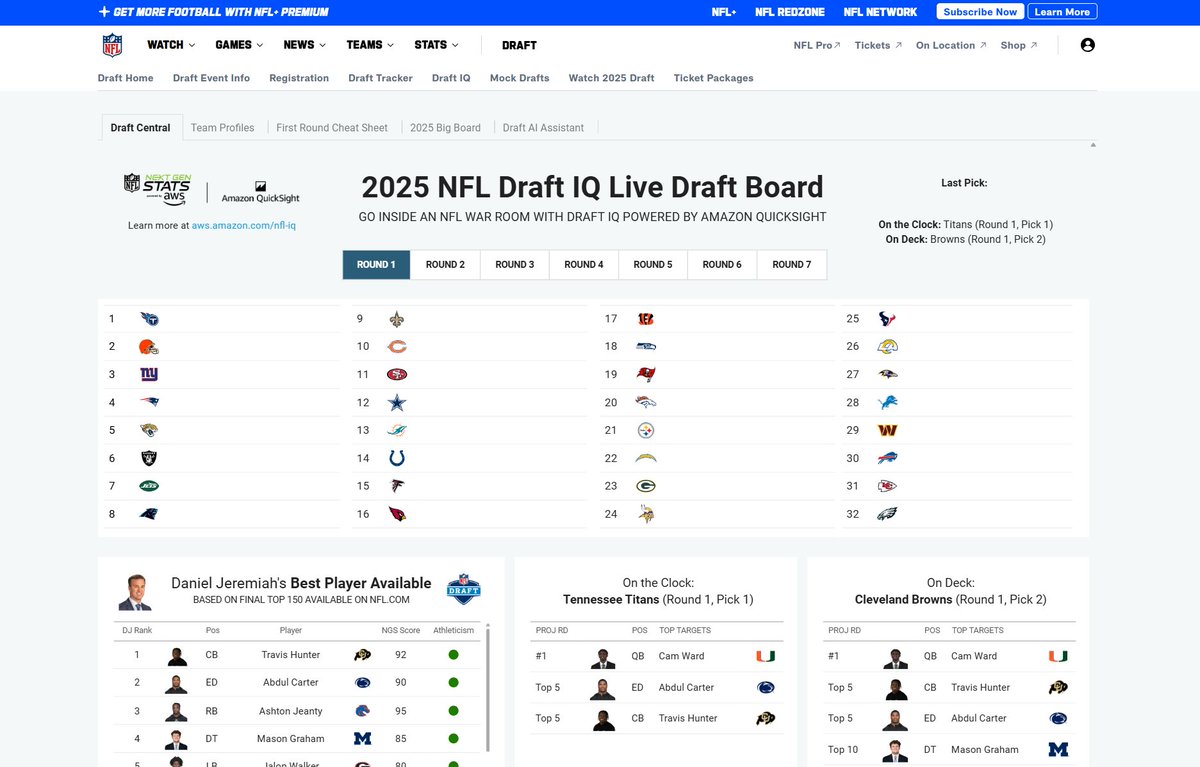Viewport: 1200px width, 767px height.
Task: Show ROUND 2 picks
Action: (445, 265)
